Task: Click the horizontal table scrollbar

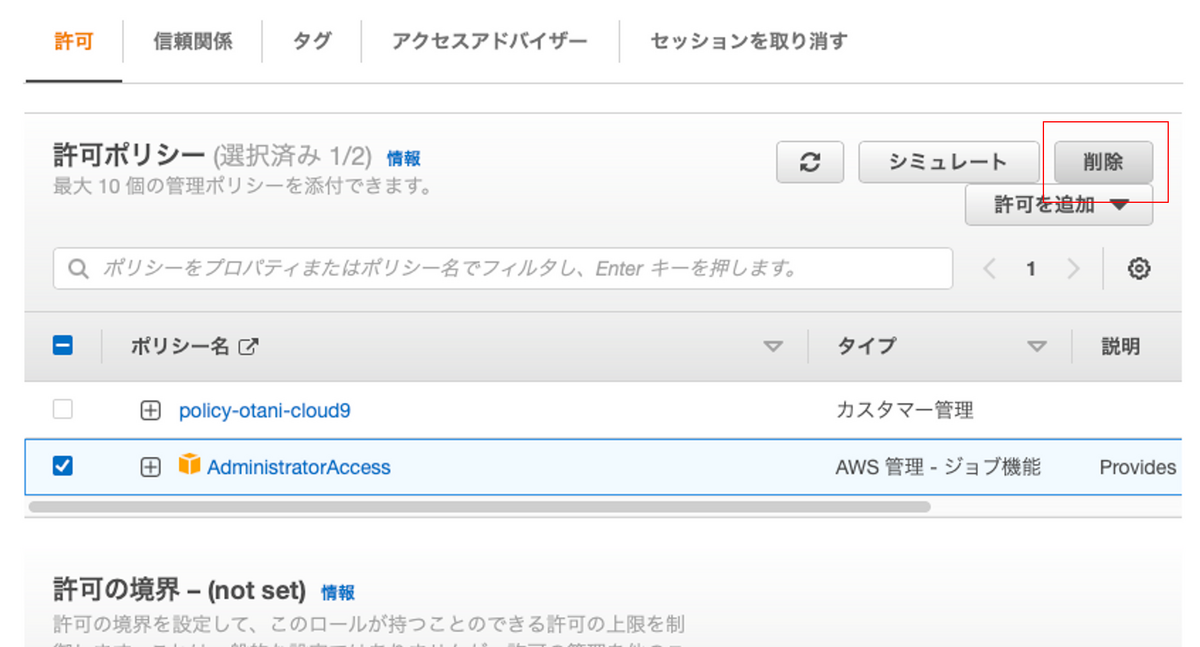Action: (480, 507)
